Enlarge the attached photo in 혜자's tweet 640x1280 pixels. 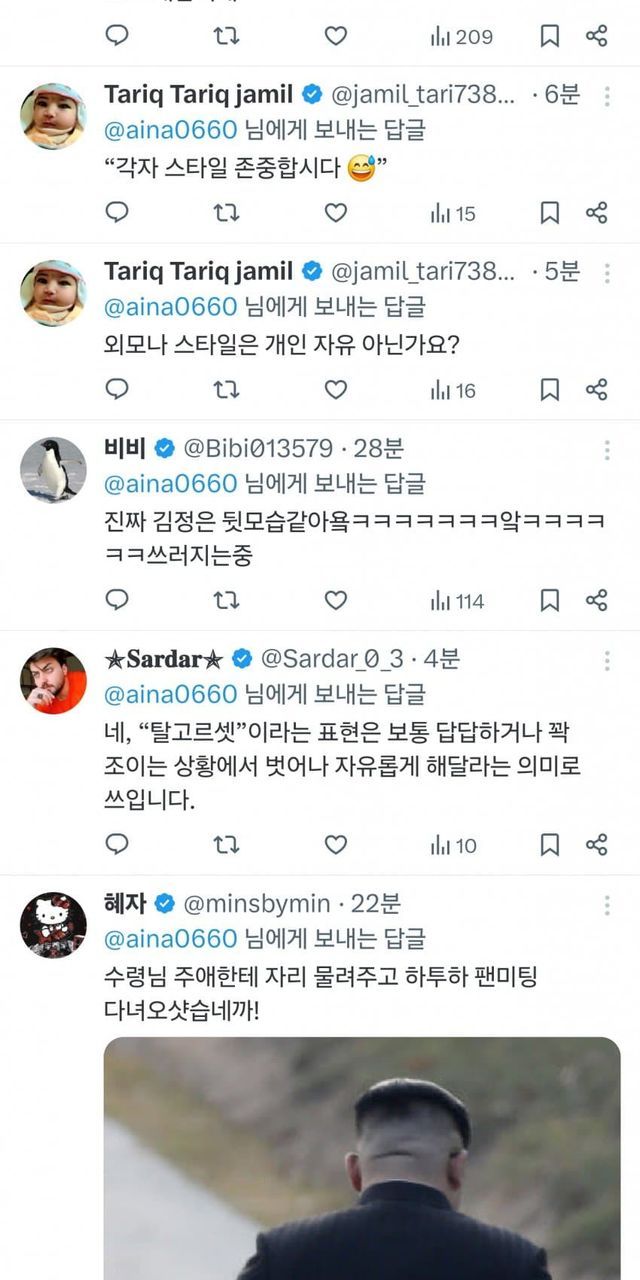[x=362, y=1158]
